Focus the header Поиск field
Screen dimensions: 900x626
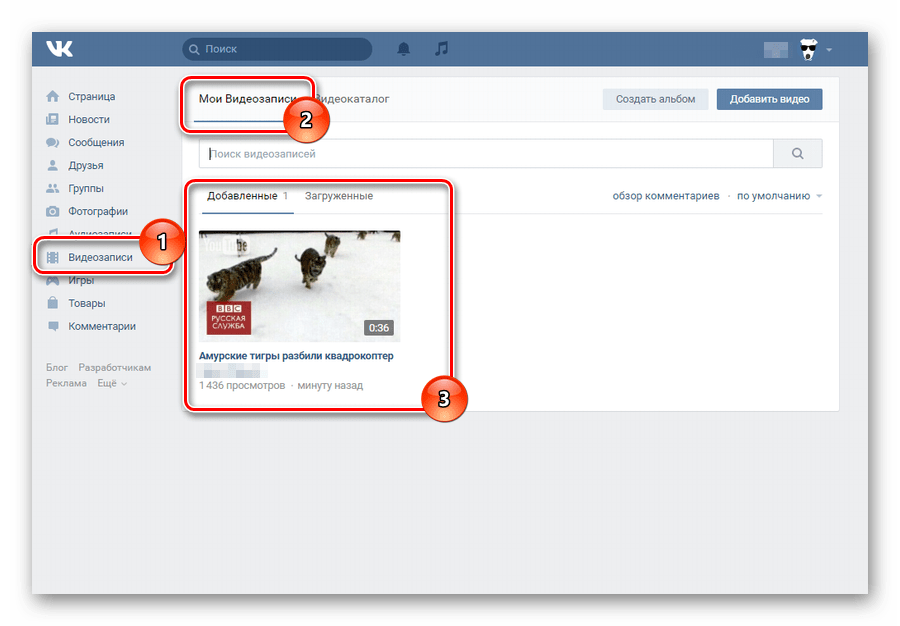[277, 49]
